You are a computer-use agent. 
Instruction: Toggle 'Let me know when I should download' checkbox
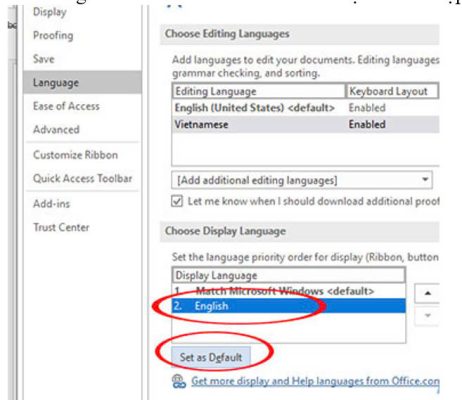(x=177, y=201)
